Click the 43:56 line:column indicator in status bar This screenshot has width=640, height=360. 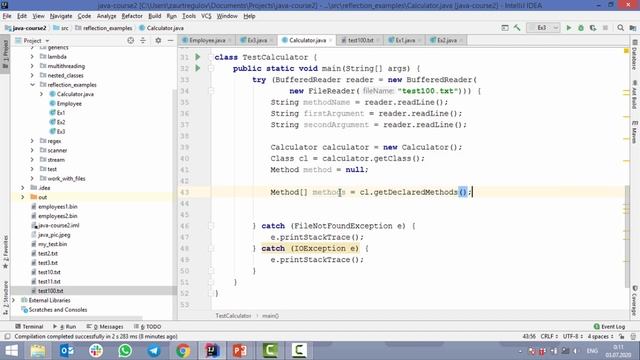click(529, 337)
